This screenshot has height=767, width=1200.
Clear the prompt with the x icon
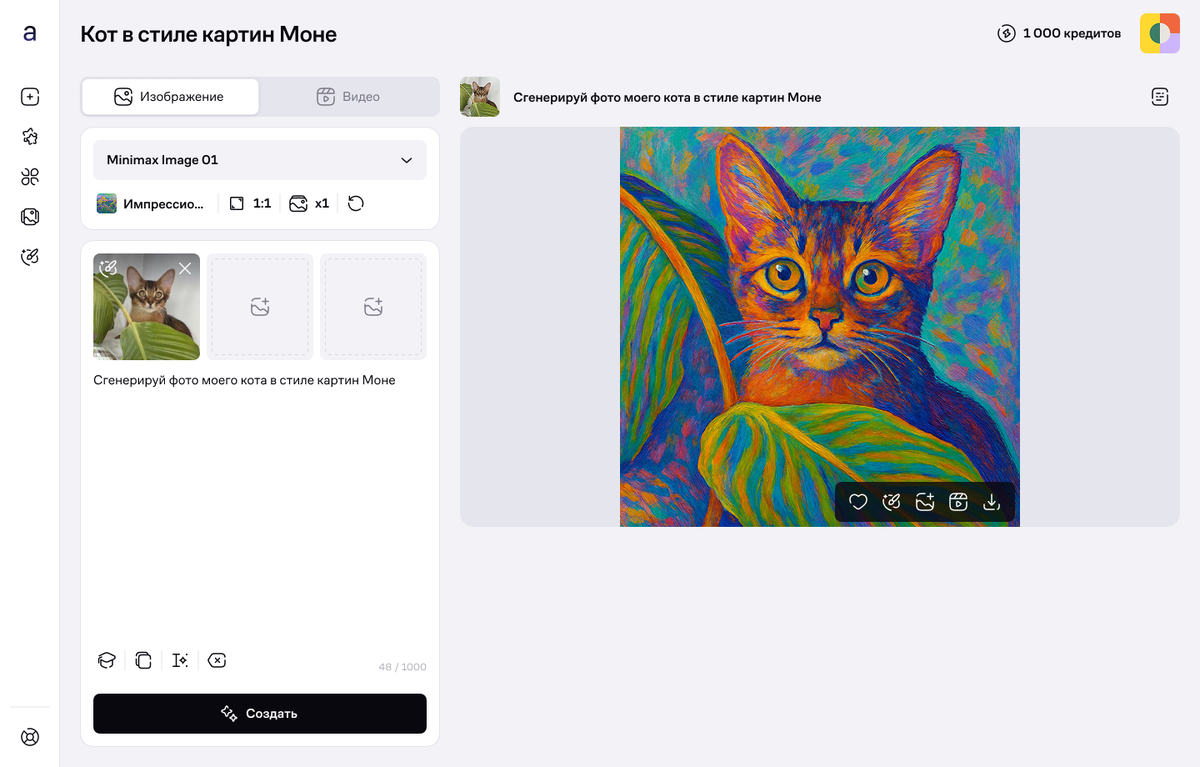point(217,660)
